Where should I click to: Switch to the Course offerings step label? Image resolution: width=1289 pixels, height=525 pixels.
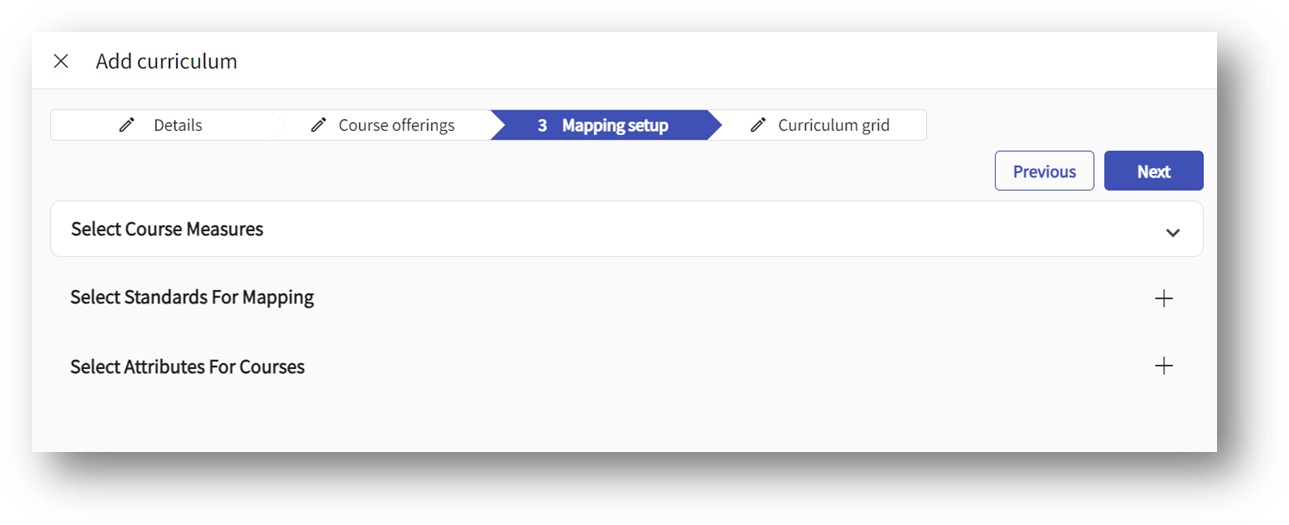(396, 126)
